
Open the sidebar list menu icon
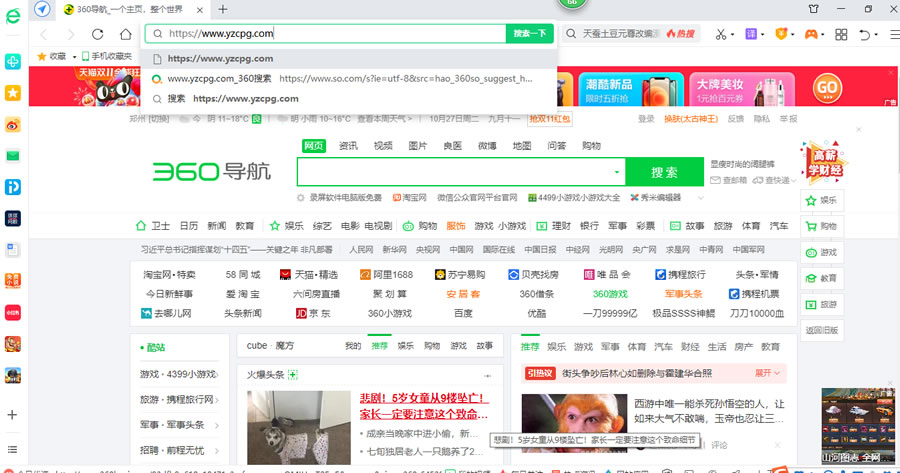(12, 449)
